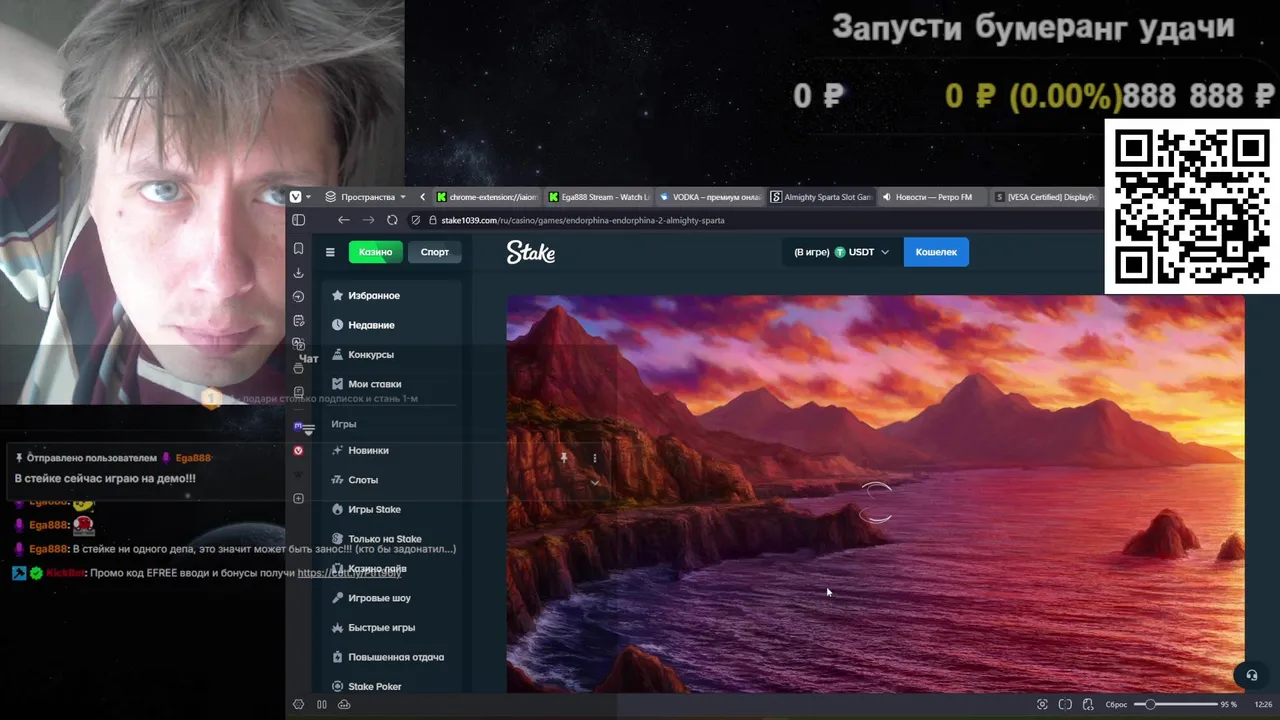Switch to VESA Certified DisplayPort tab

pos(1046,197)
